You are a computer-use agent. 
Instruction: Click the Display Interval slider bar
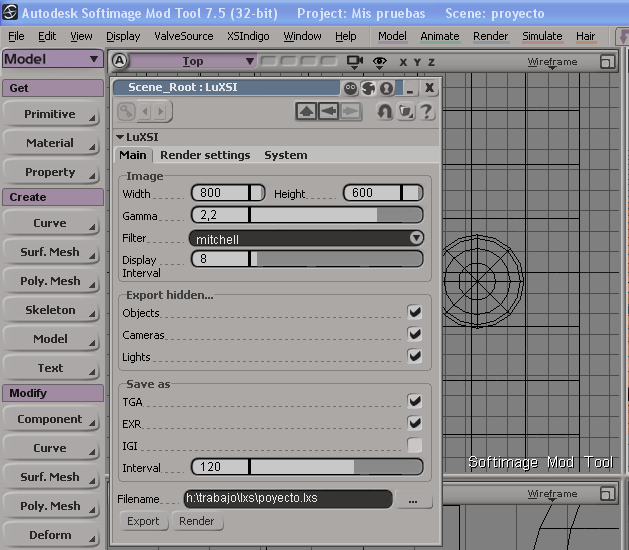(x=336, y=259)
